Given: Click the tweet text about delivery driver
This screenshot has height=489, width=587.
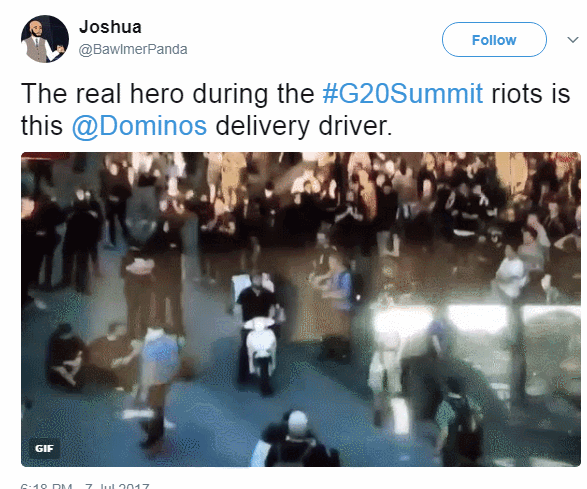Looking at the screenshot, I should tap(295, 109).
